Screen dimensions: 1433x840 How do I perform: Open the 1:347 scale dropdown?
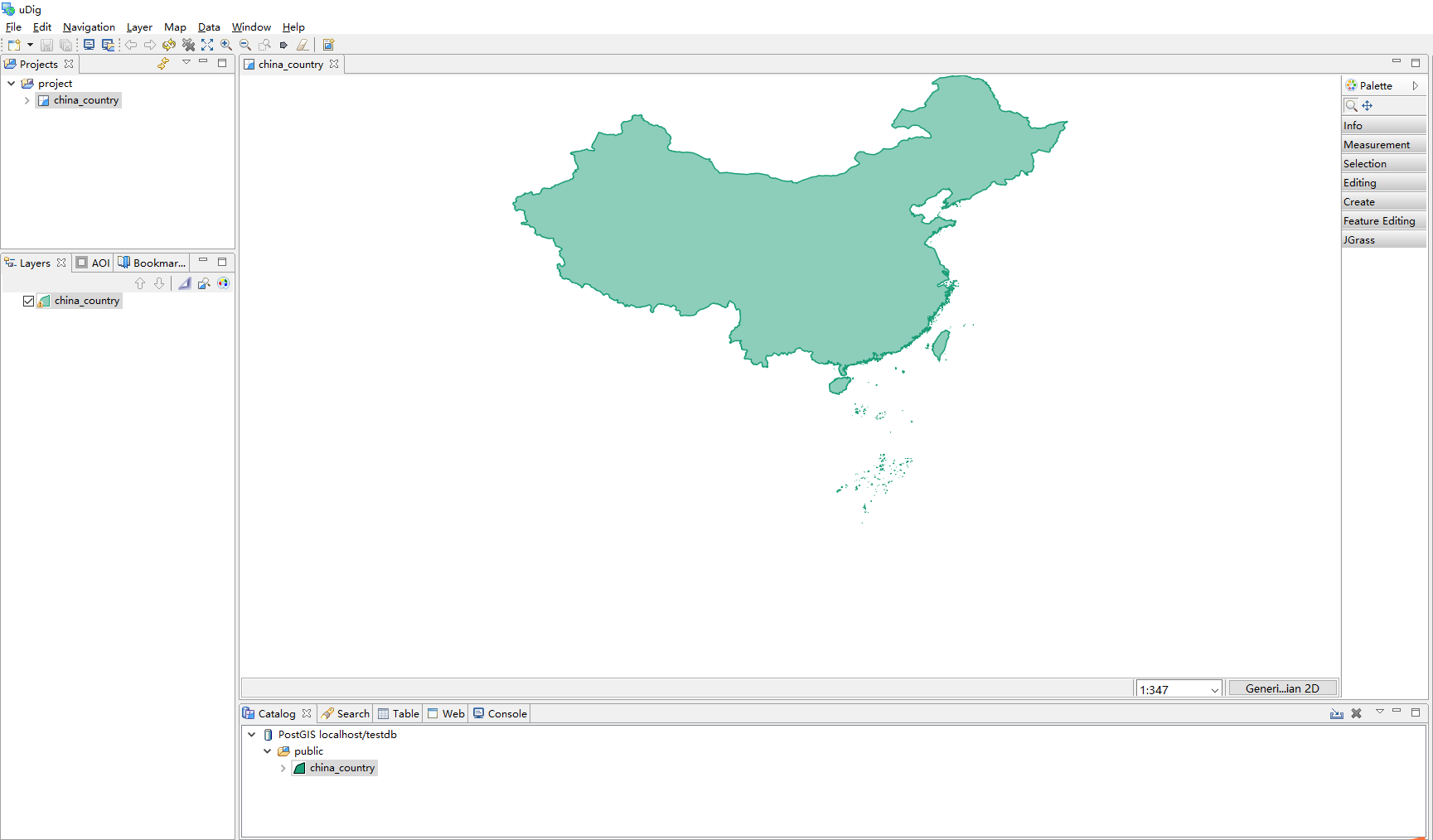click(1213, 688)
